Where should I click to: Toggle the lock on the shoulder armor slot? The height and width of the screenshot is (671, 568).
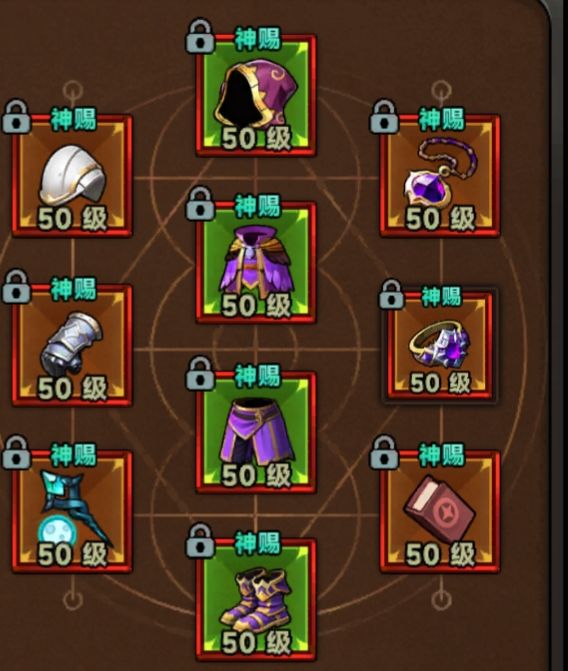tap(16, 117)
